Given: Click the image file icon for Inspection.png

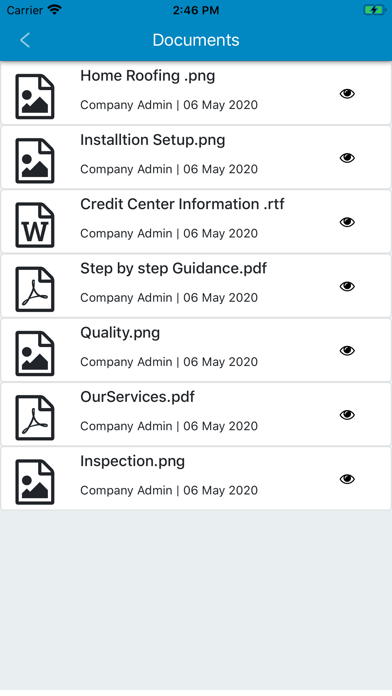Looking at the screenshot, I should 35,482.
